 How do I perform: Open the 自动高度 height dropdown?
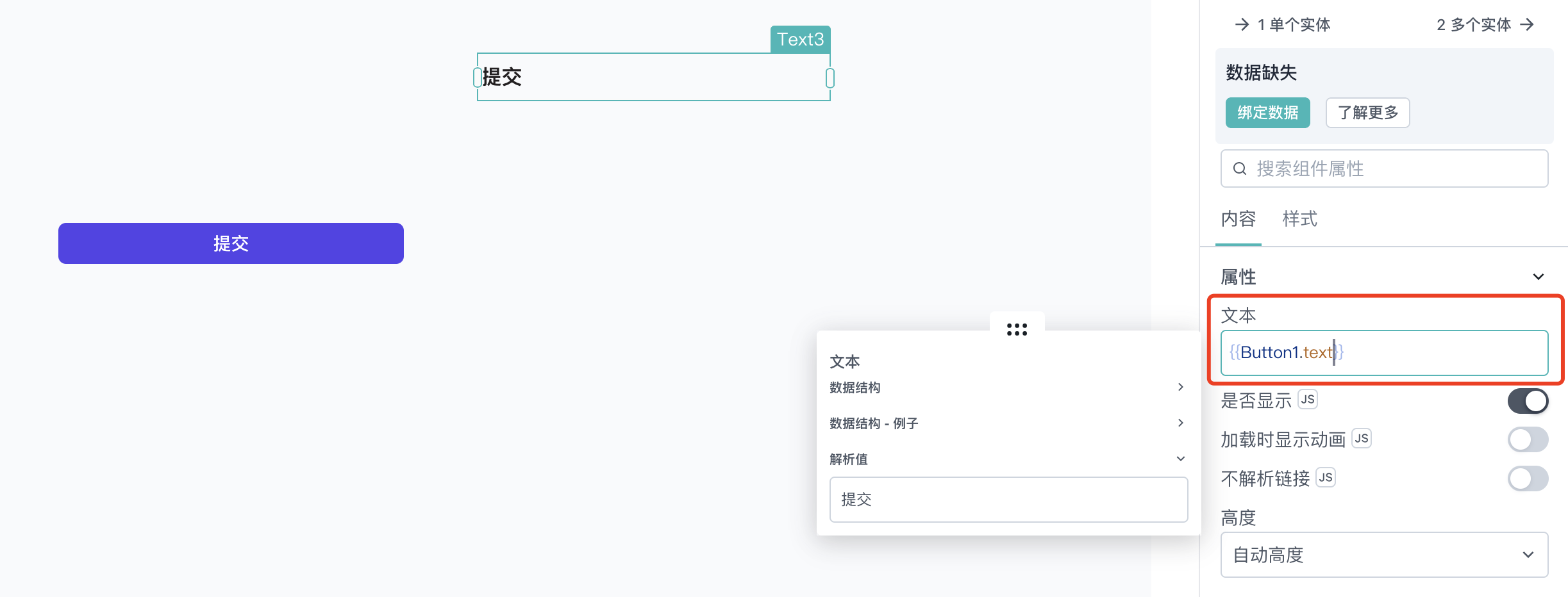pos(1384,555)
